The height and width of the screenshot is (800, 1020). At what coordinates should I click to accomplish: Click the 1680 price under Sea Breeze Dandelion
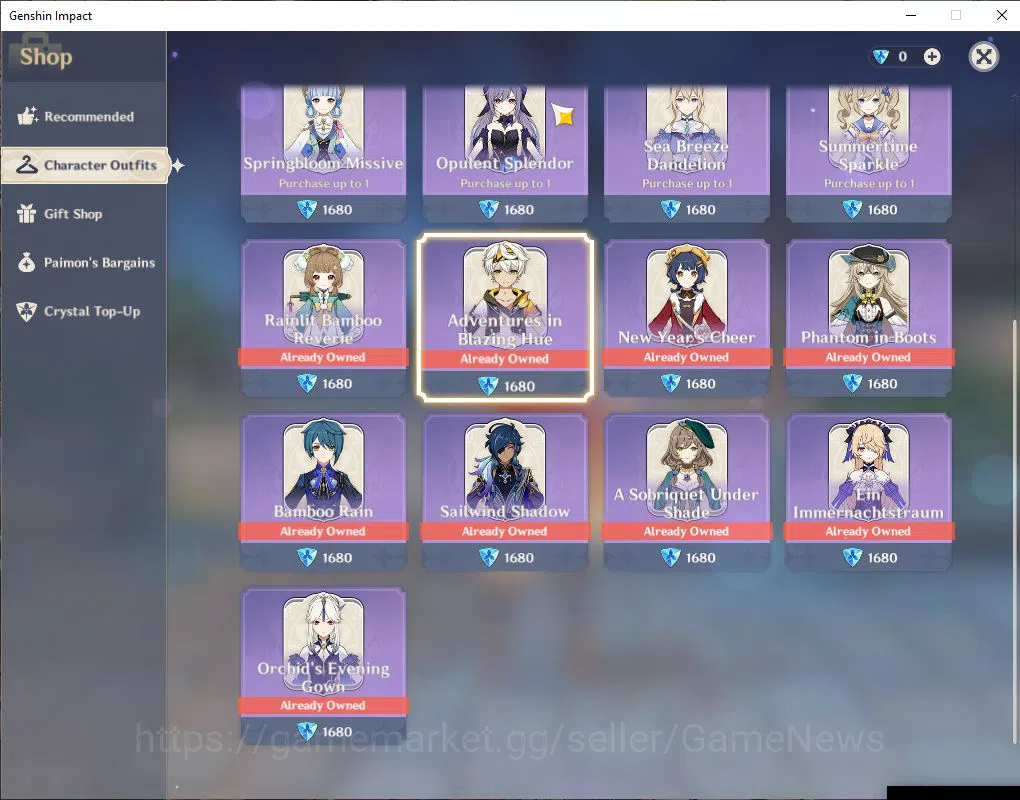(x=701, y=209)
